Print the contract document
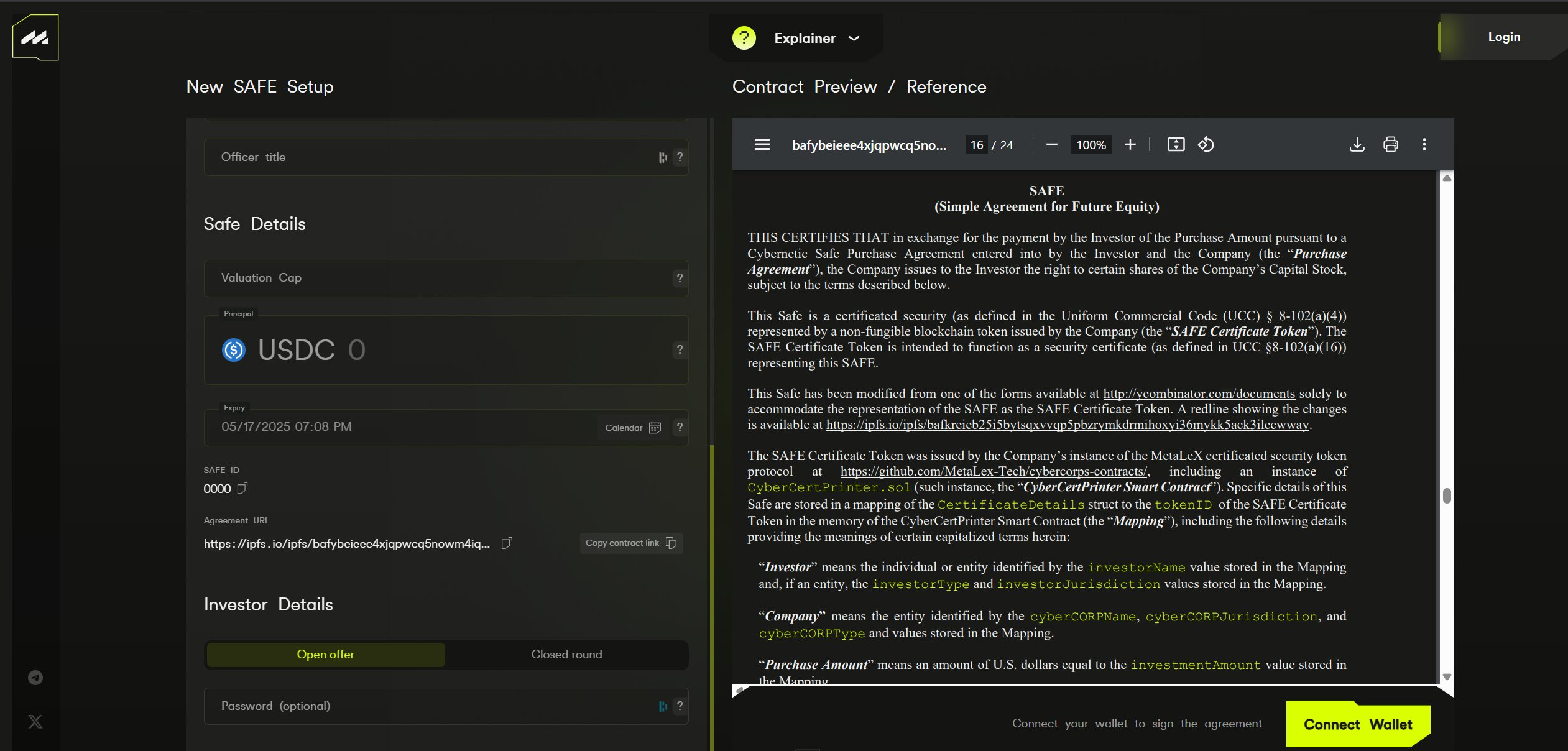 coord(1390,145)
